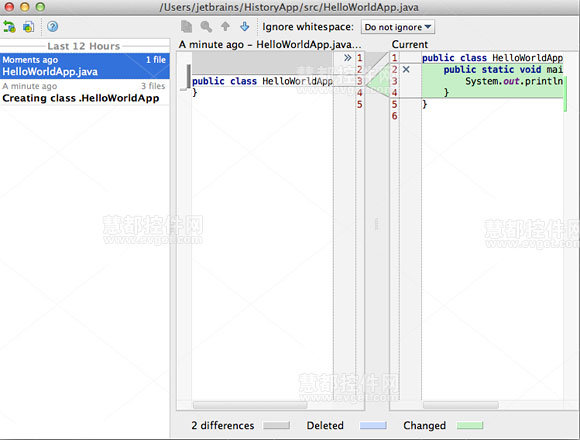Click the green change marker in the Current pane's right stripe

click(565, 94)
